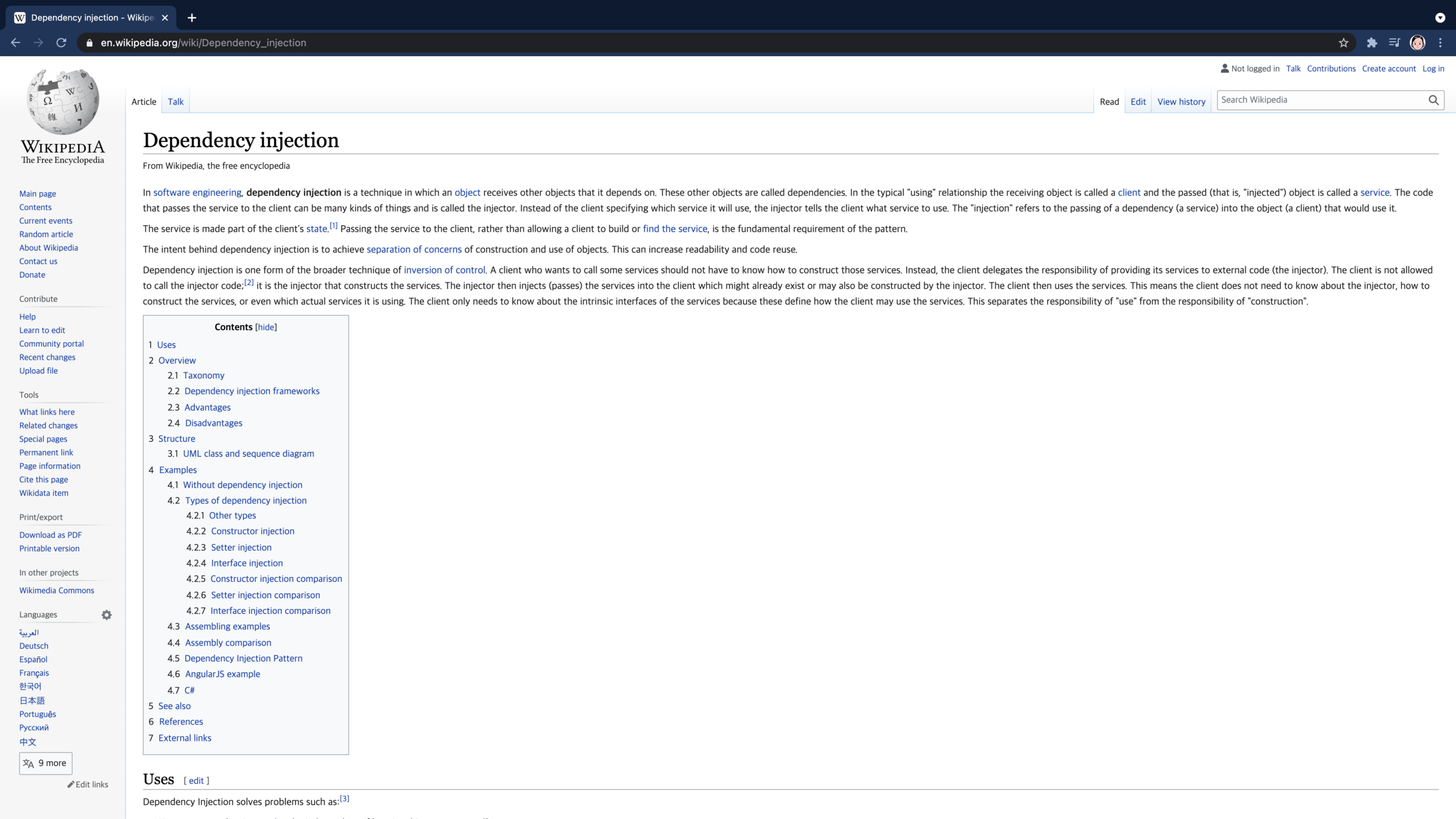Click the profile avatar icon

coord(1417,42)
